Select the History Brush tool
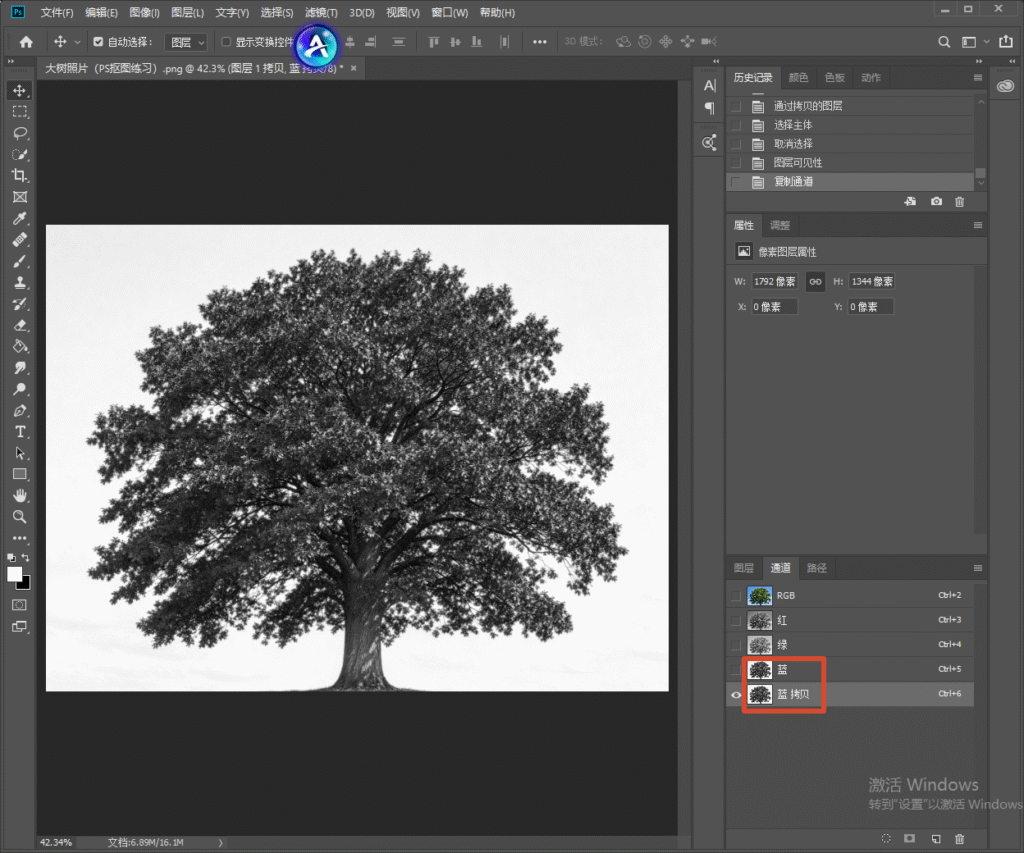 [20, 304]
